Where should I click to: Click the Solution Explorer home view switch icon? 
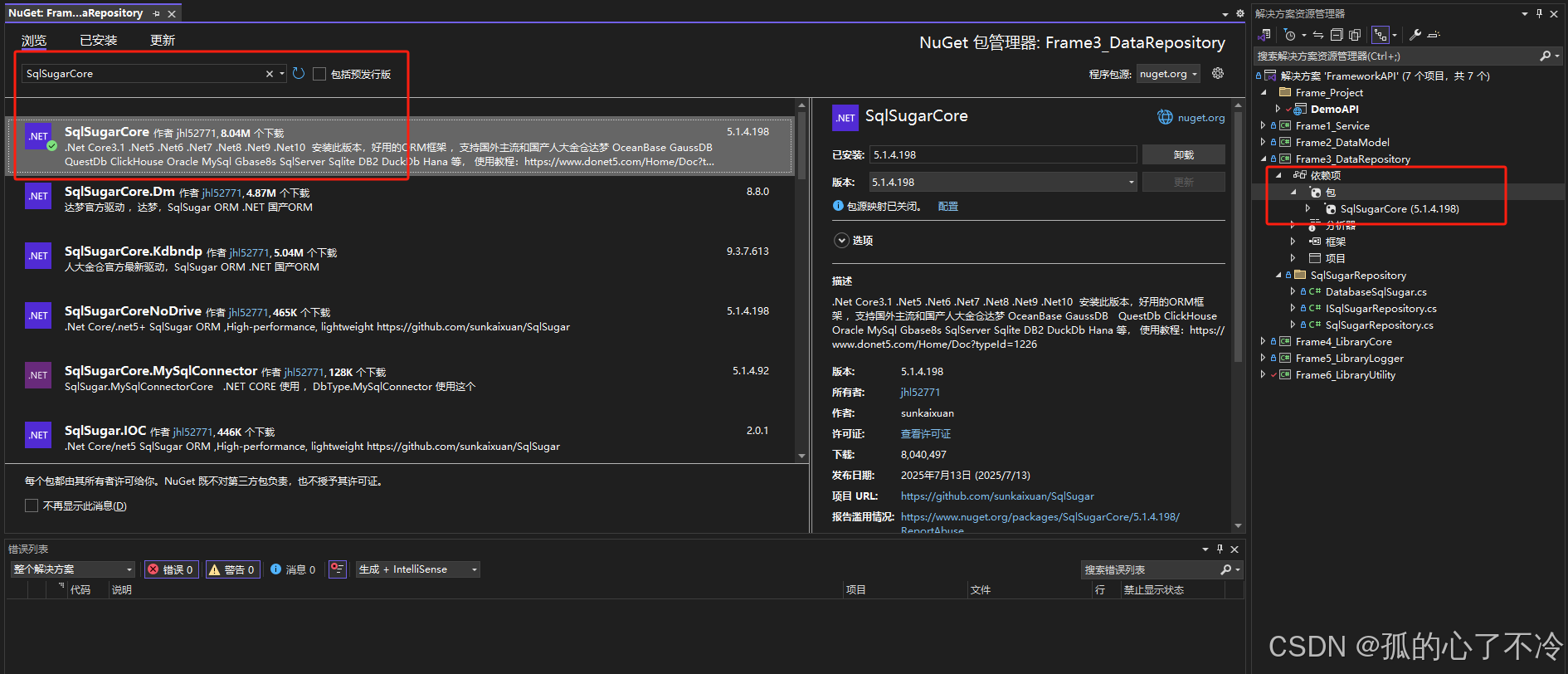[x=1264, y=35]
